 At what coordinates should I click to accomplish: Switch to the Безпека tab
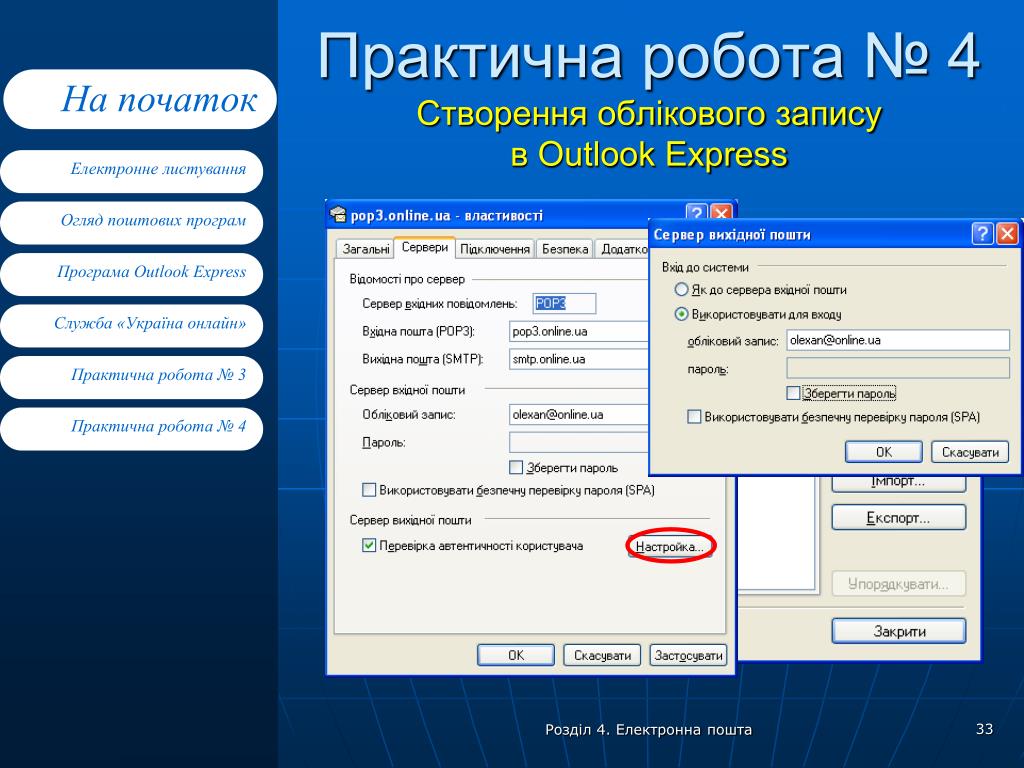565,249
